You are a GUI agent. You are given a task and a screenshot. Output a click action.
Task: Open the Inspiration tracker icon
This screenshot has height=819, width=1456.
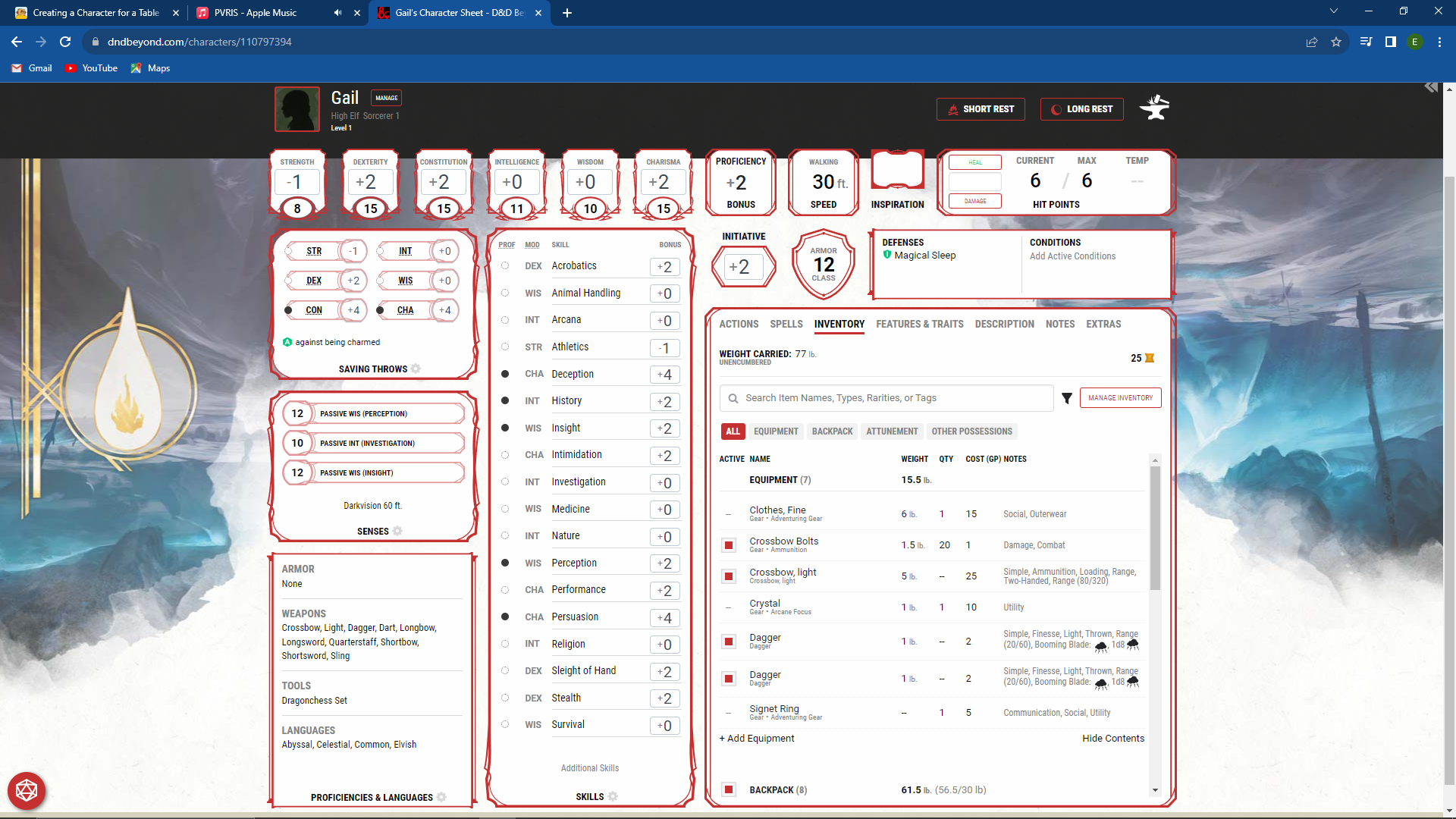point(897,170)
